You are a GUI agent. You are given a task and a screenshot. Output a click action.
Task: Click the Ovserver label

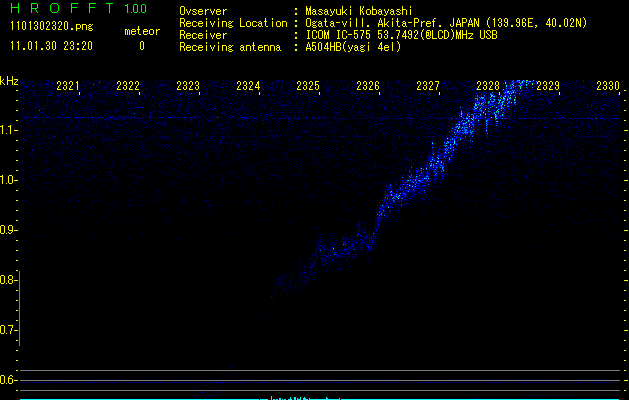tap(203, 11)
